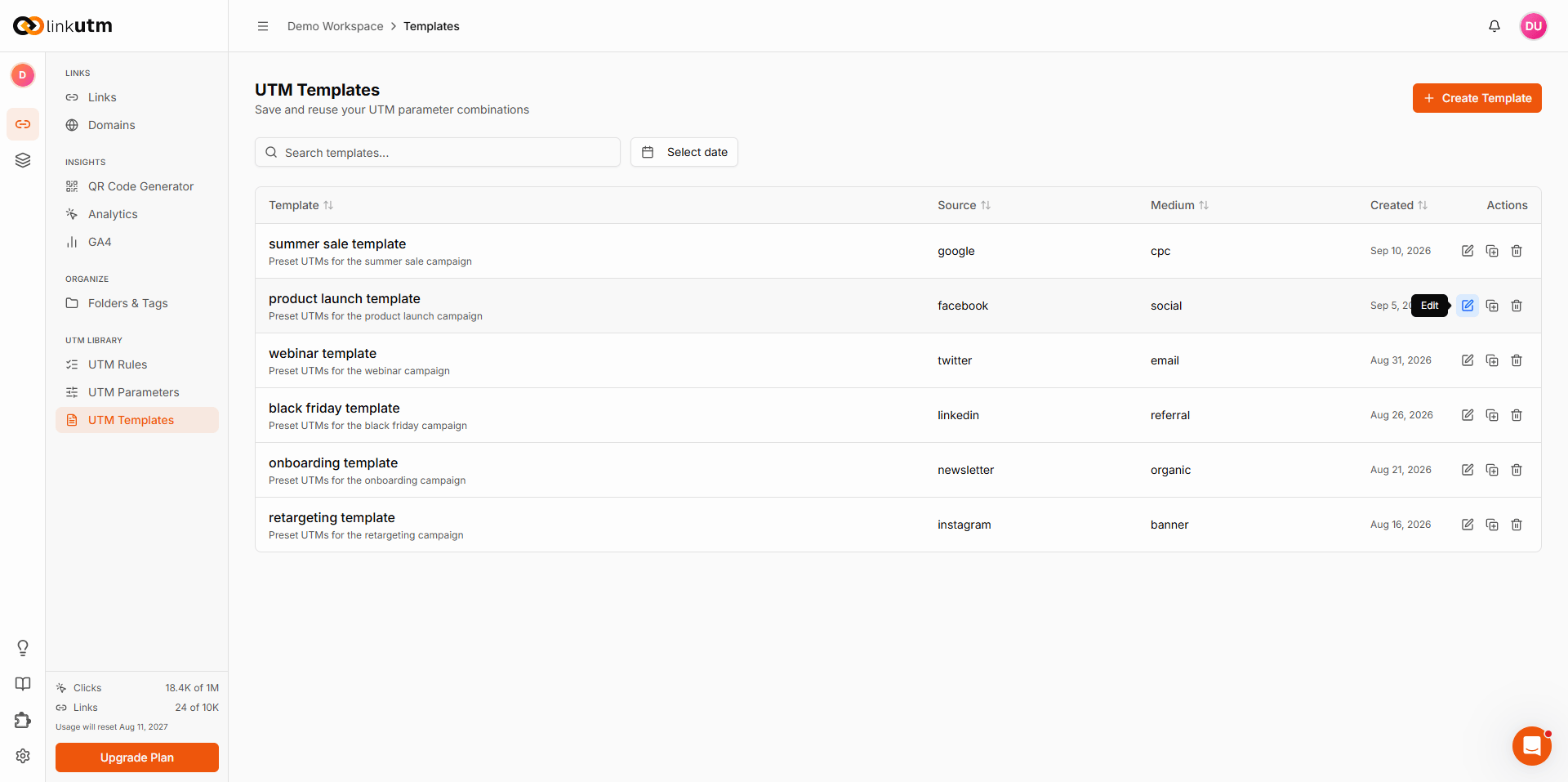Viewport: 1568px width, 782px height.
Task: Open the D workspace switcher avatar
Action: [x=23, y=75]
